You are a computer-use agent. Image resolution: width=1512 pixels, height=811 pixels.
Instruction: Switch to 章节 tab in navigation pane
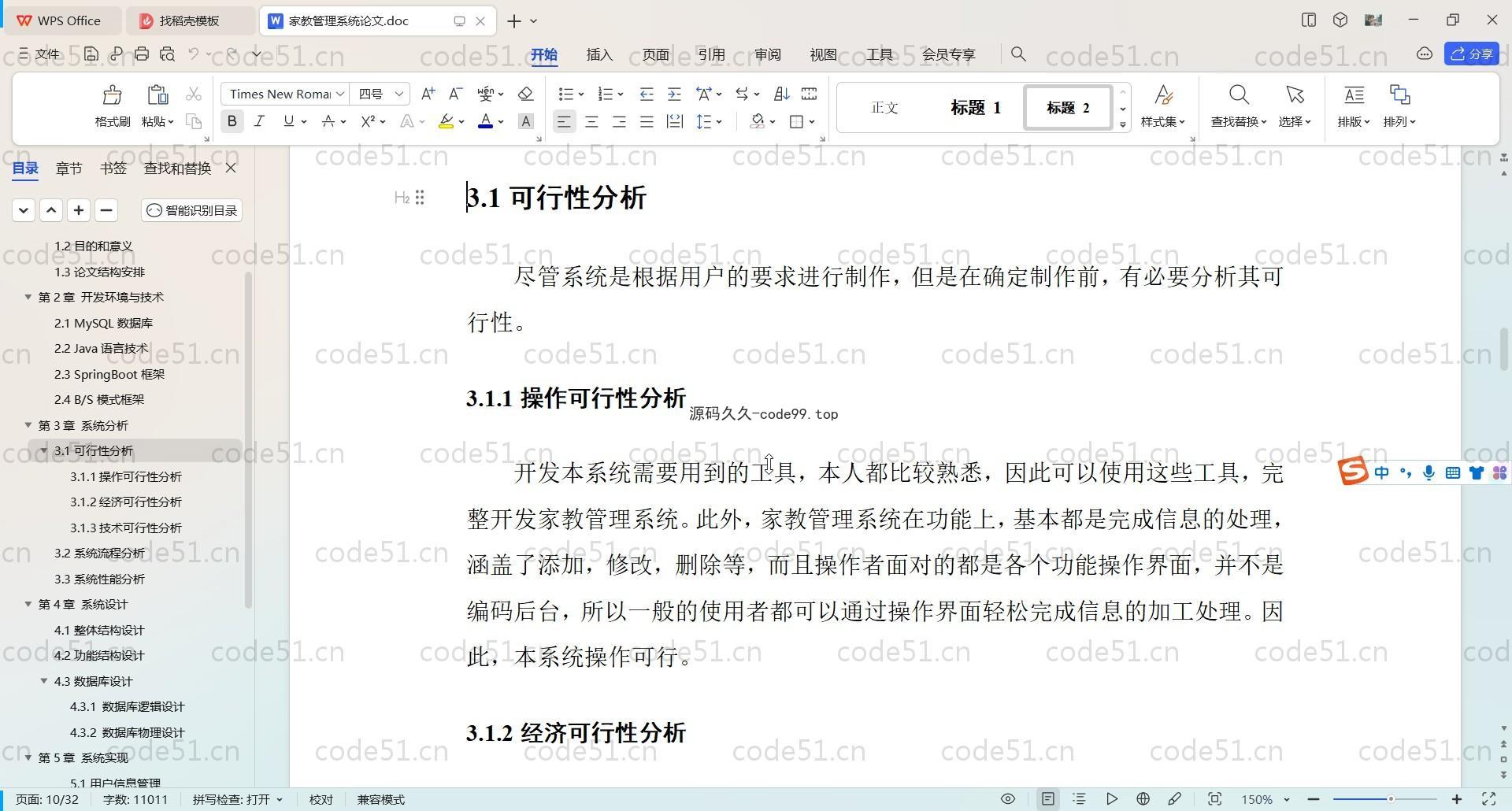(x=69, y=168)
